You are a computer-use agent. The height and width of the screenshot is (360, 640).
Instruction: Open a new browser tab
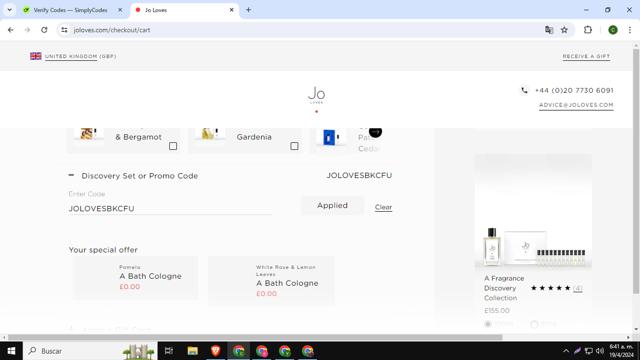248,10
